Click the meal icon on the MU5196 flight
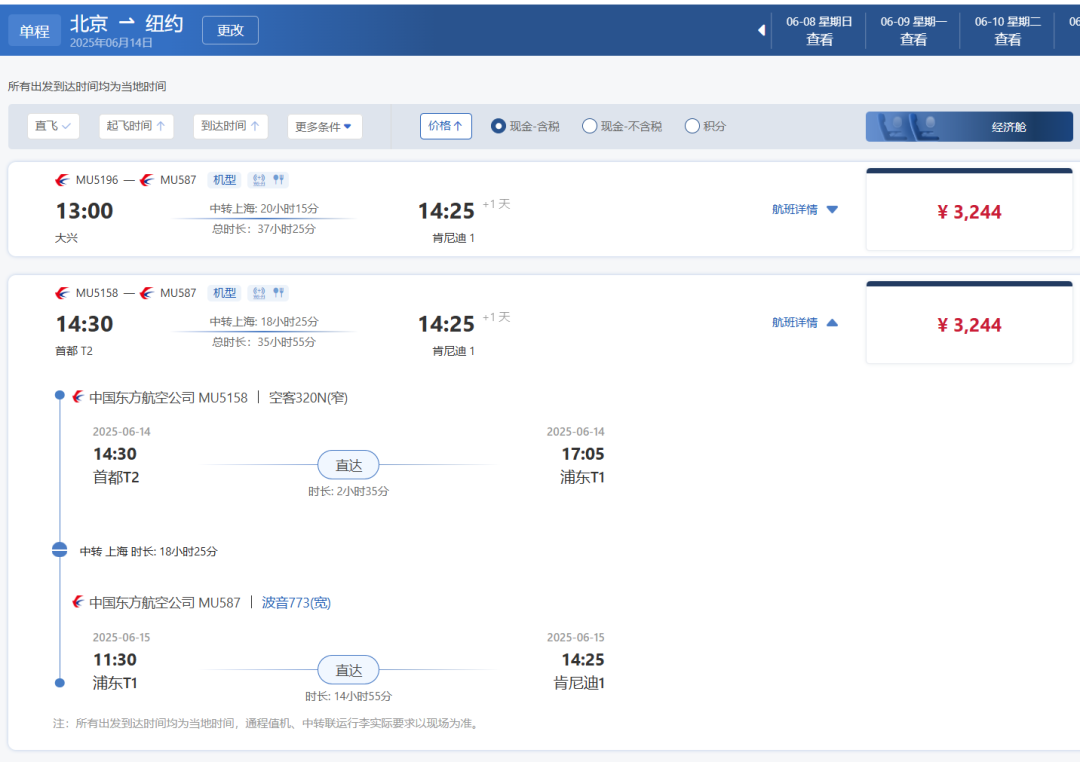 click(x=279, y=180)
